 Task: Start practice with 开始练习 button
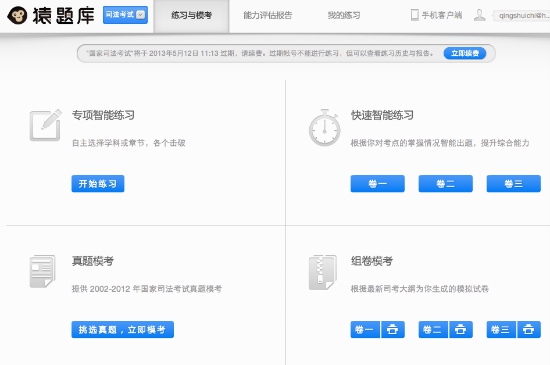pos(98,184)
